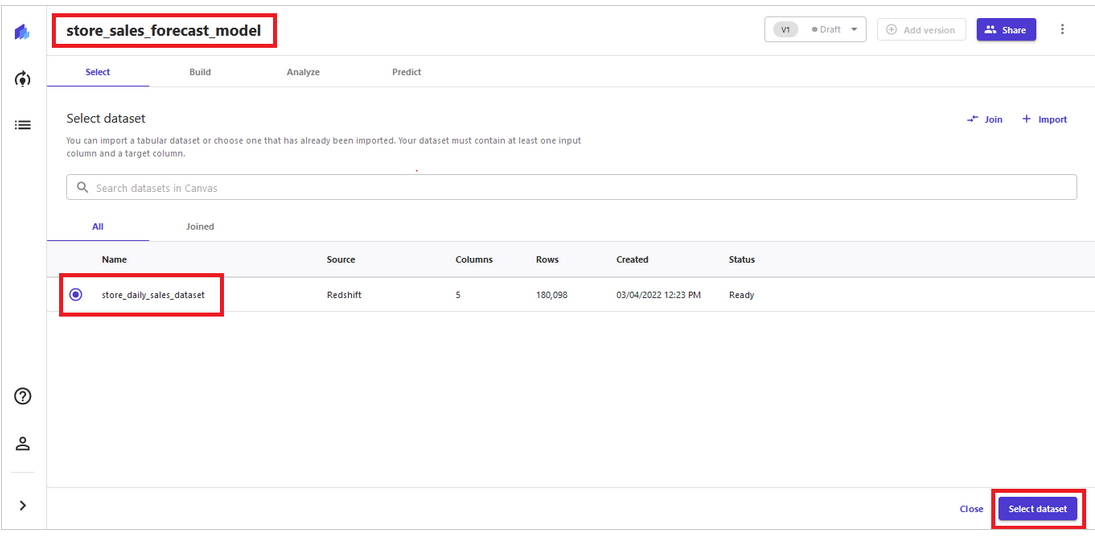The width and height of the screenshot is (1095, 541).
Task: Expand the left sidebar chevron
Action: [x=22, y=505]
